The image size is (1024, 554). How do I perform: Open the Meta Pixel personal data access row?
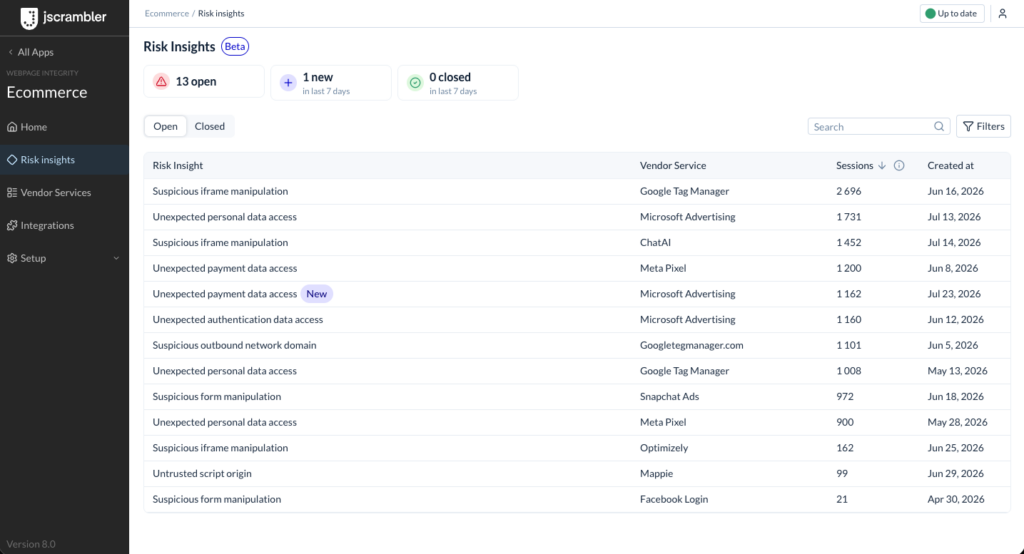(577, 422)
